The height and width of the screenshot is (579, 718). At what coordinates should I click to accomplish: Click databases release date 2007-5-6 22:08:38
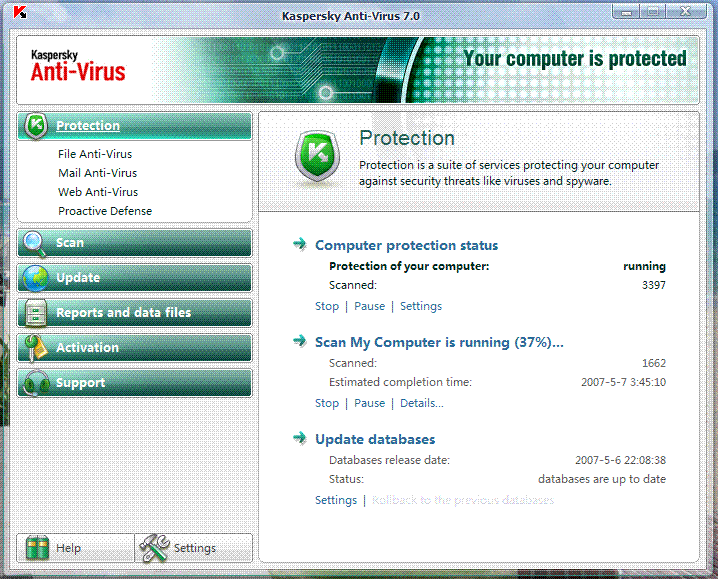pos(620,460)
